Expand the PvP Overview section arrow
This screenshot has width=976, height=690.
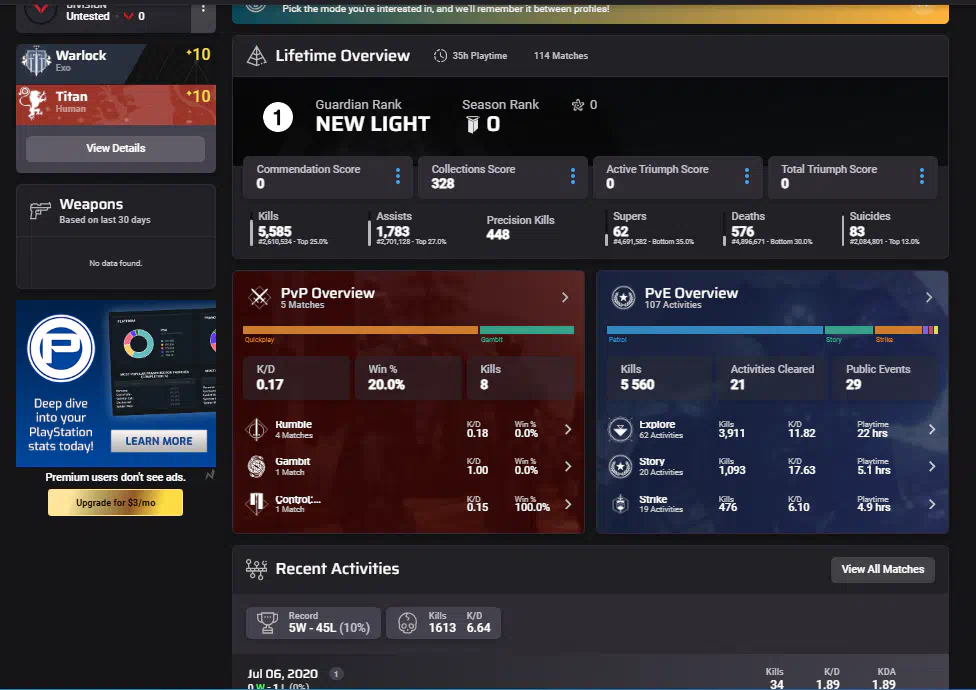click(x=565, y=297)
